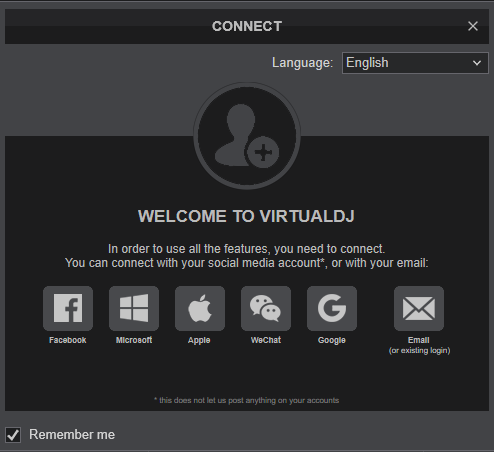
Task: Connect using the Facebook icon
Action: (x=68, y=308)
